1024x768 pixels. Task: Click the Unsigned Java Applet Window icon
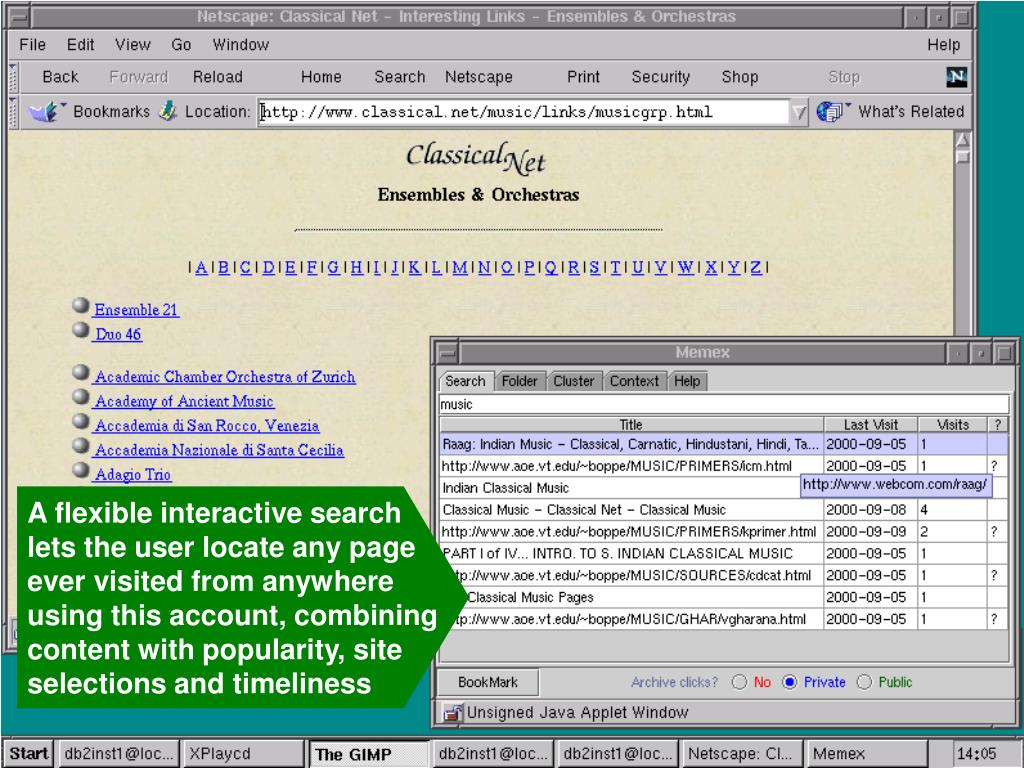point(451,712)
